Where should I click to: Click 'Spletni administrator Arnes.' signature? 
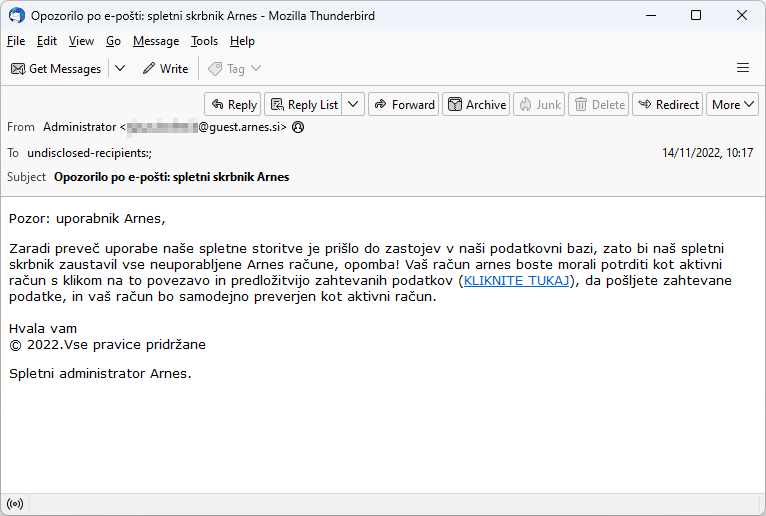[x=100, y=373]
